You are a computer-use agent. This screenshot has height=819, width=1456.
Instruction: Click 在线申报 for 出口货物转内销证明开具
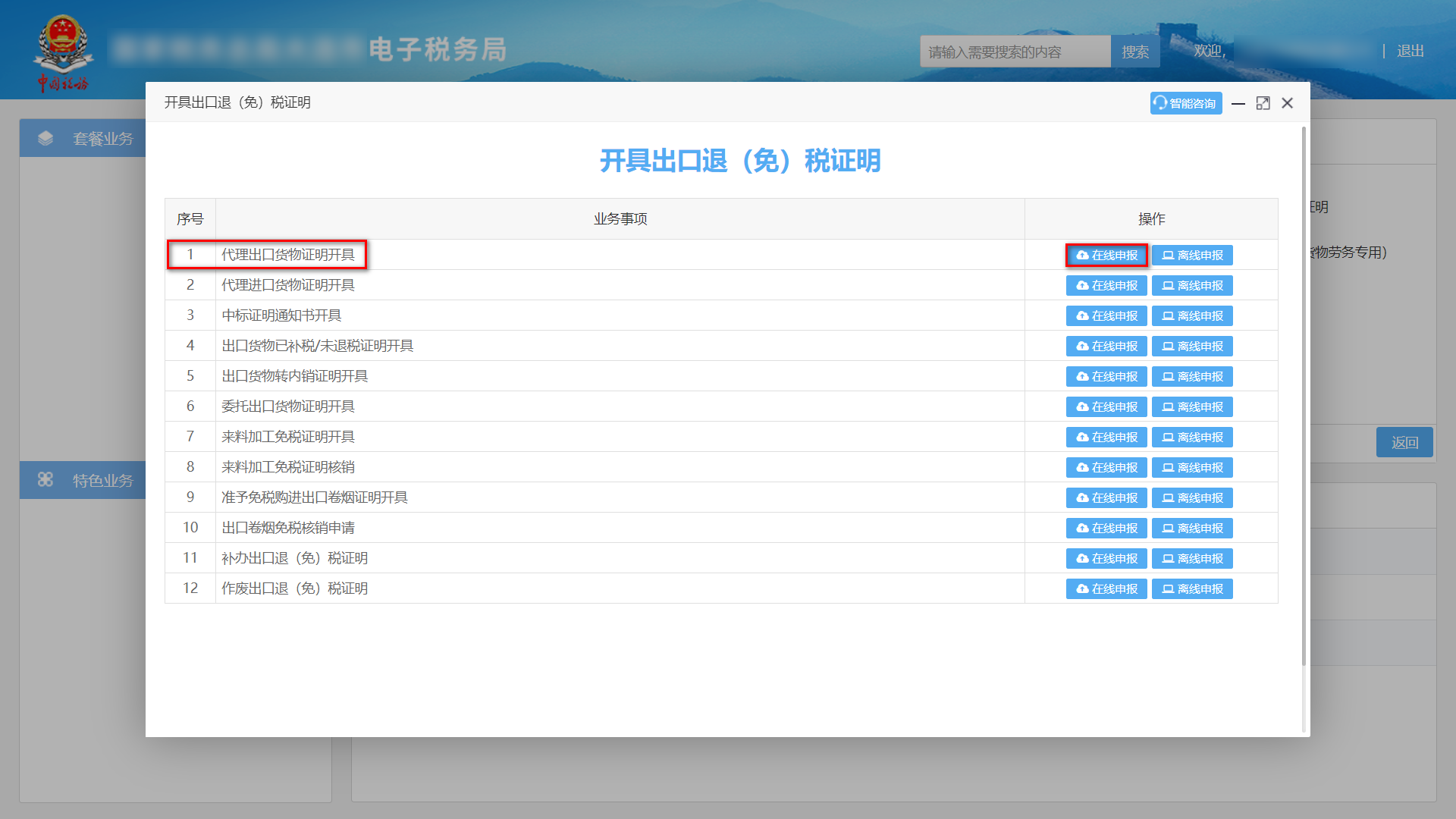point(1106,376)
